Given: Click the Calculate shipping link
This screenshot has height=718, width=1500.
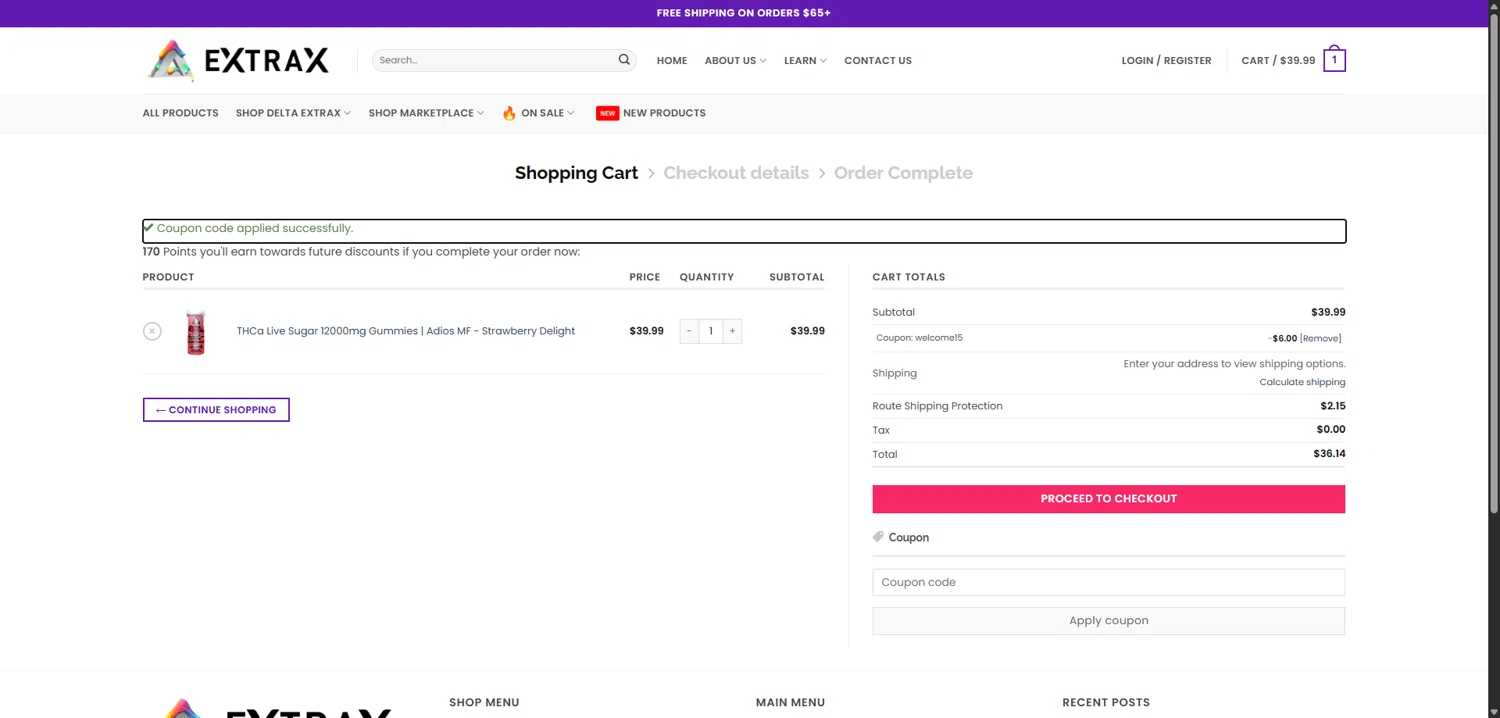Looking at the screenshot, I should [1302, 382].
